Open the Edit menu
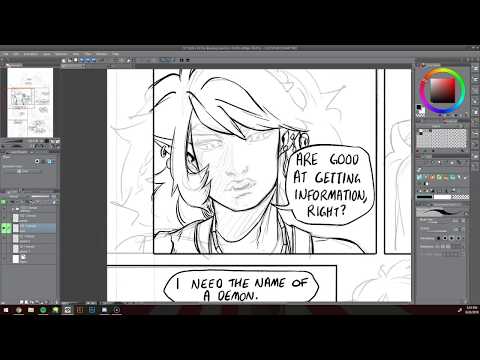This screenshot has width=480, height=360. [16, 54]
